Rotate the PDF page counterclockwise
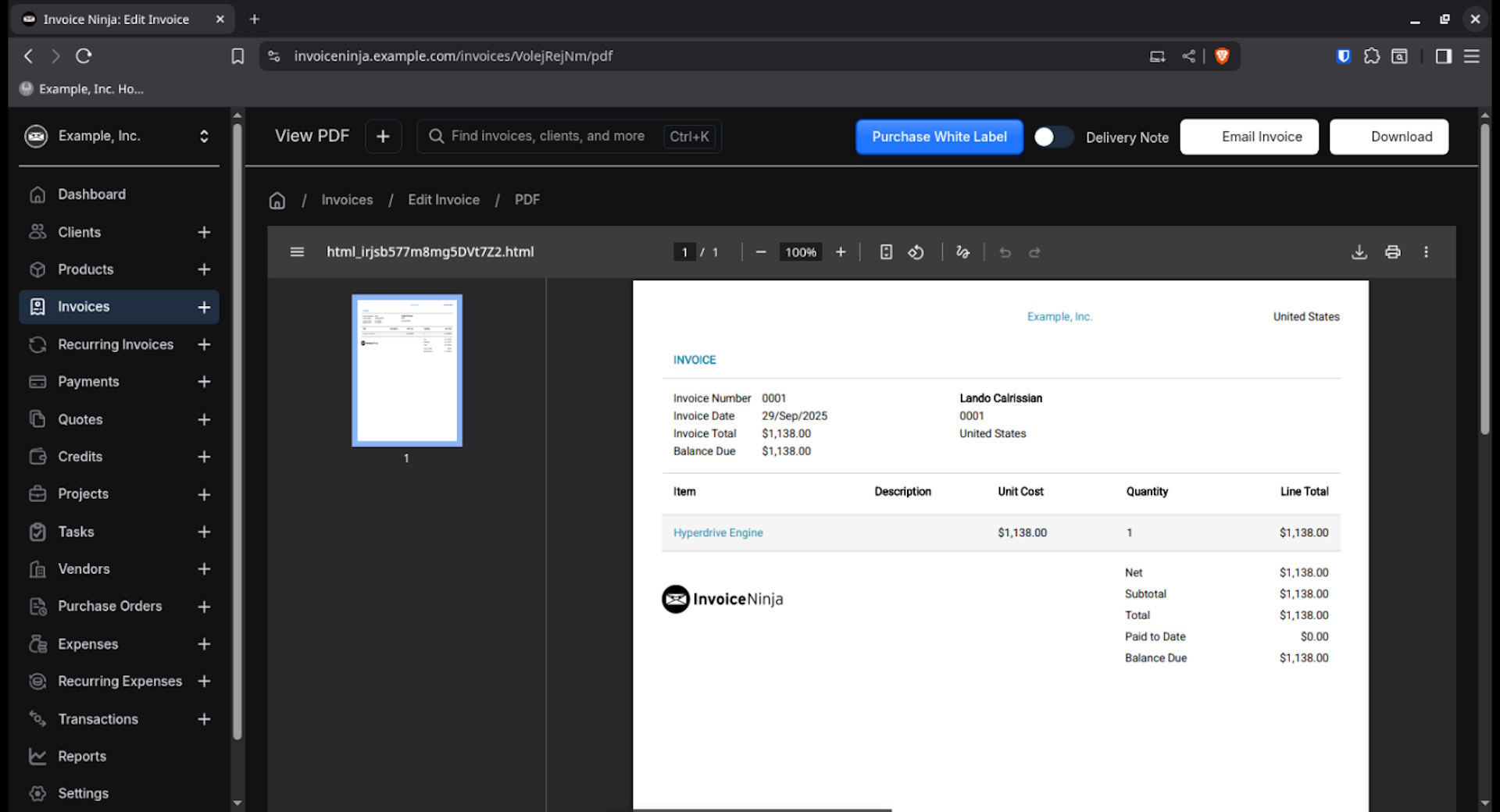Screen dimensions: 1500x812 pos(916,252)
